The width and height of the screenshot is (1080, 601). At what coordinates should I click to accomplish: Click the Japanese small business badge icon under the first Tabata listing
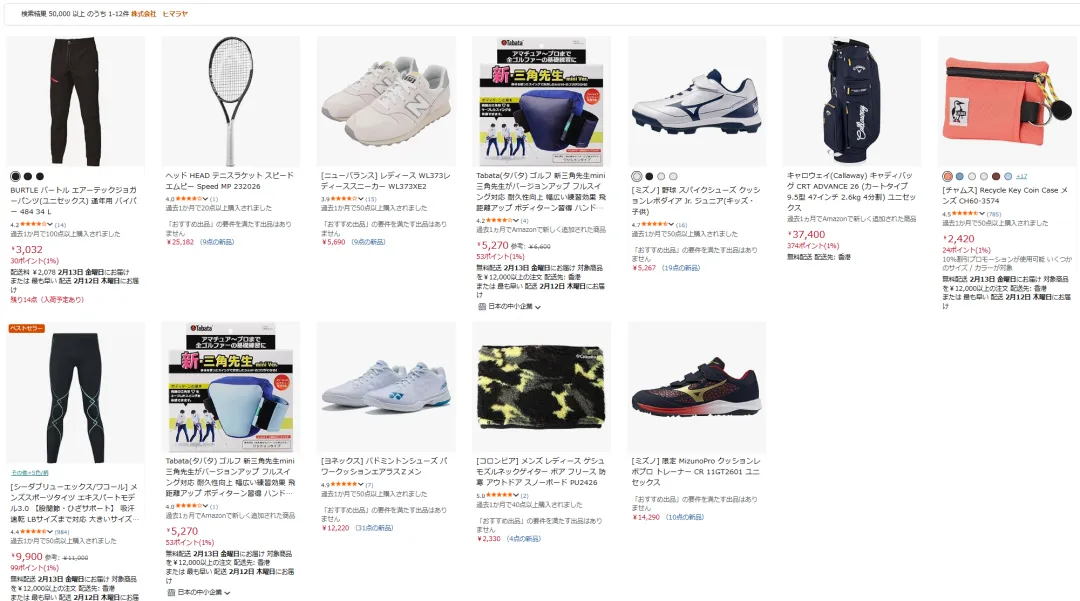[x=481, y=307]
